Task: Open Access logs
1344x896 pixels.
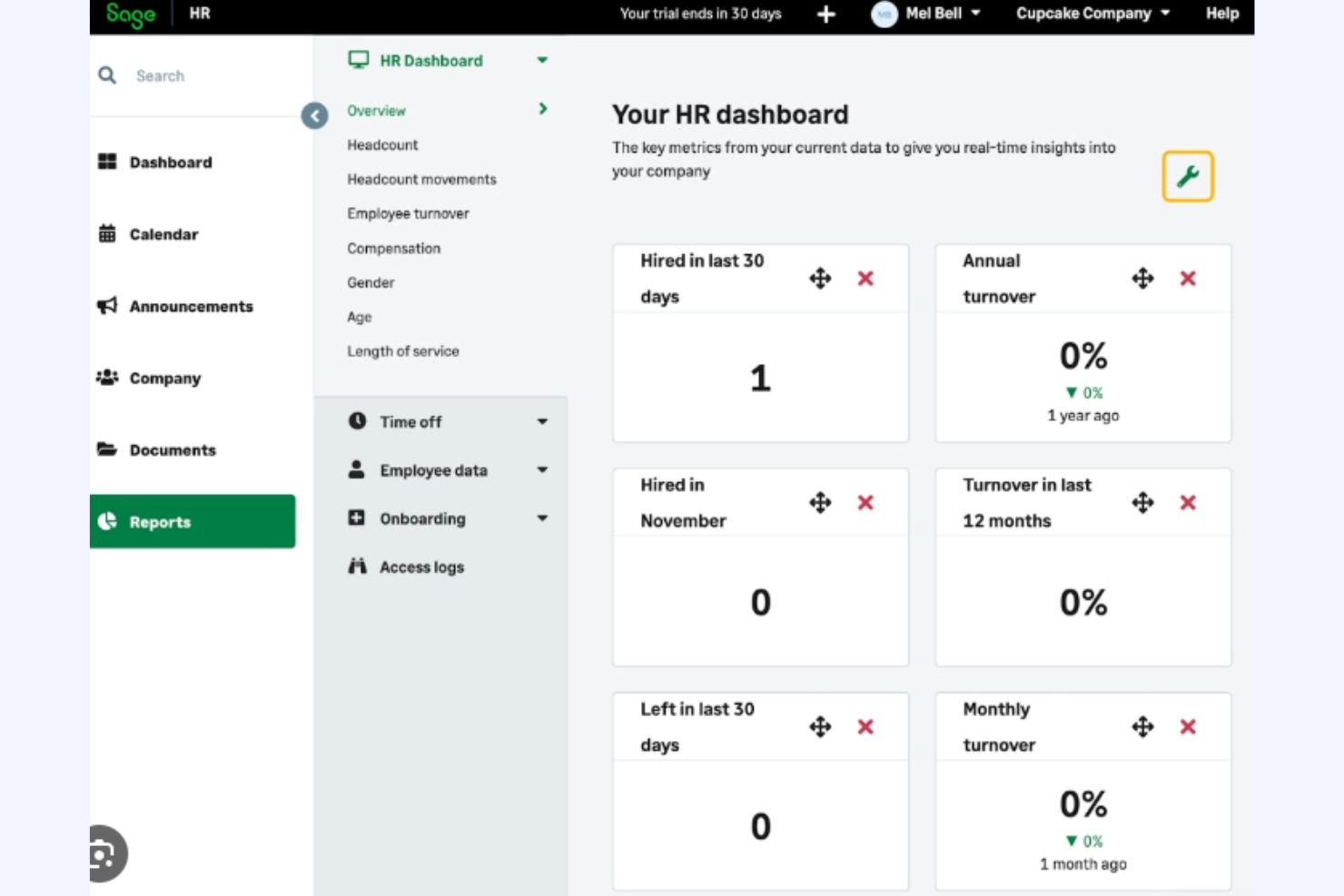Action: tap(421, 567)
